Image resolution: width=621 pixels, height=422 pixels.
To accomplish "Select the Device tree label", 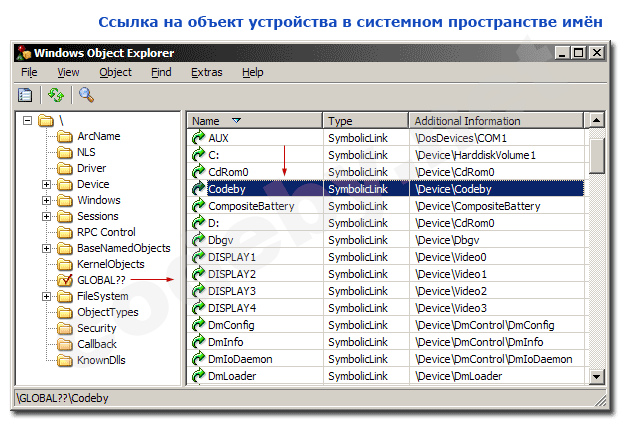I will tap(93, 184).
